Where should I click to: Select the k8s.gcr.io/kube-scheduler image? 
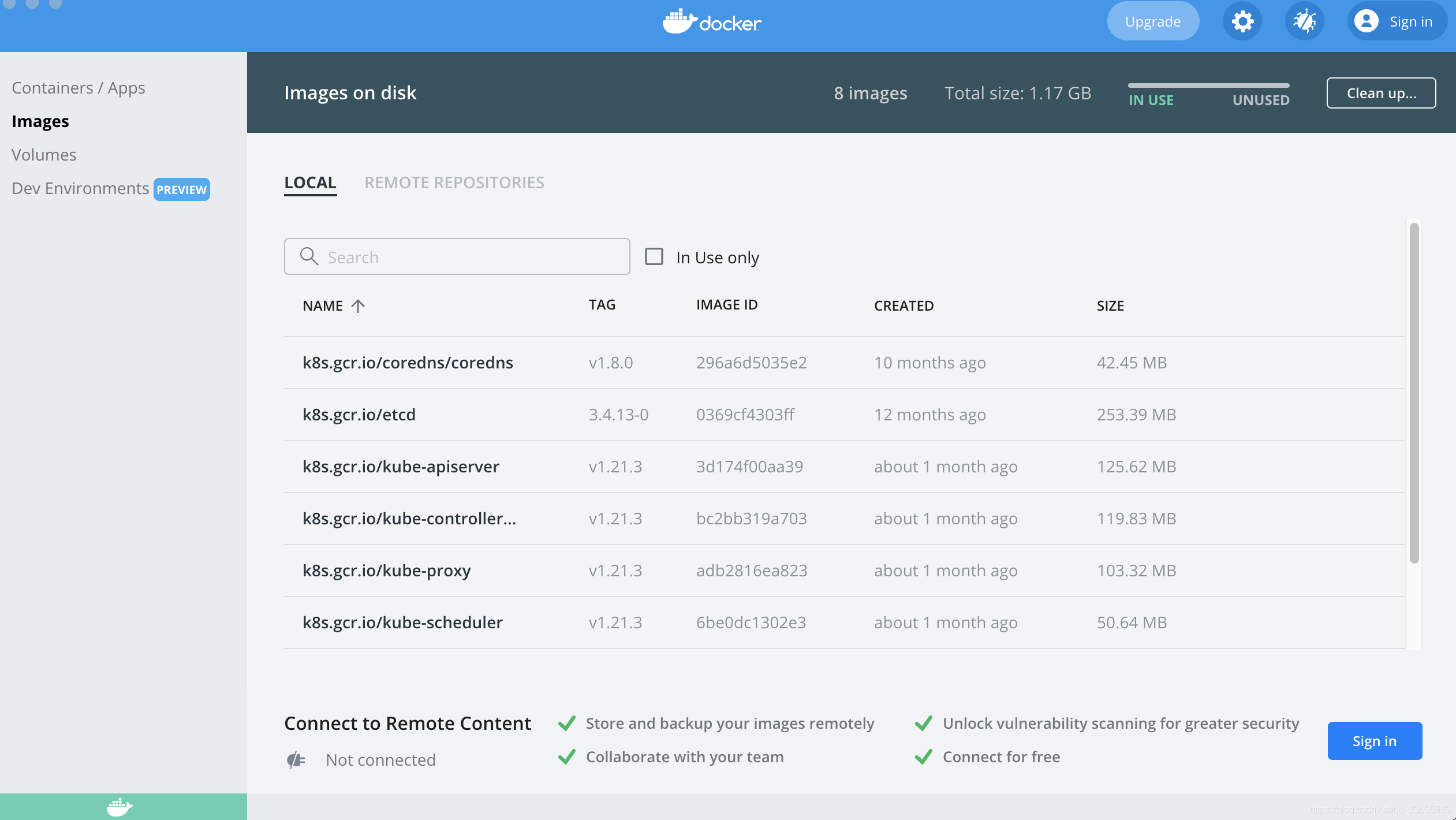coord(845,623)
